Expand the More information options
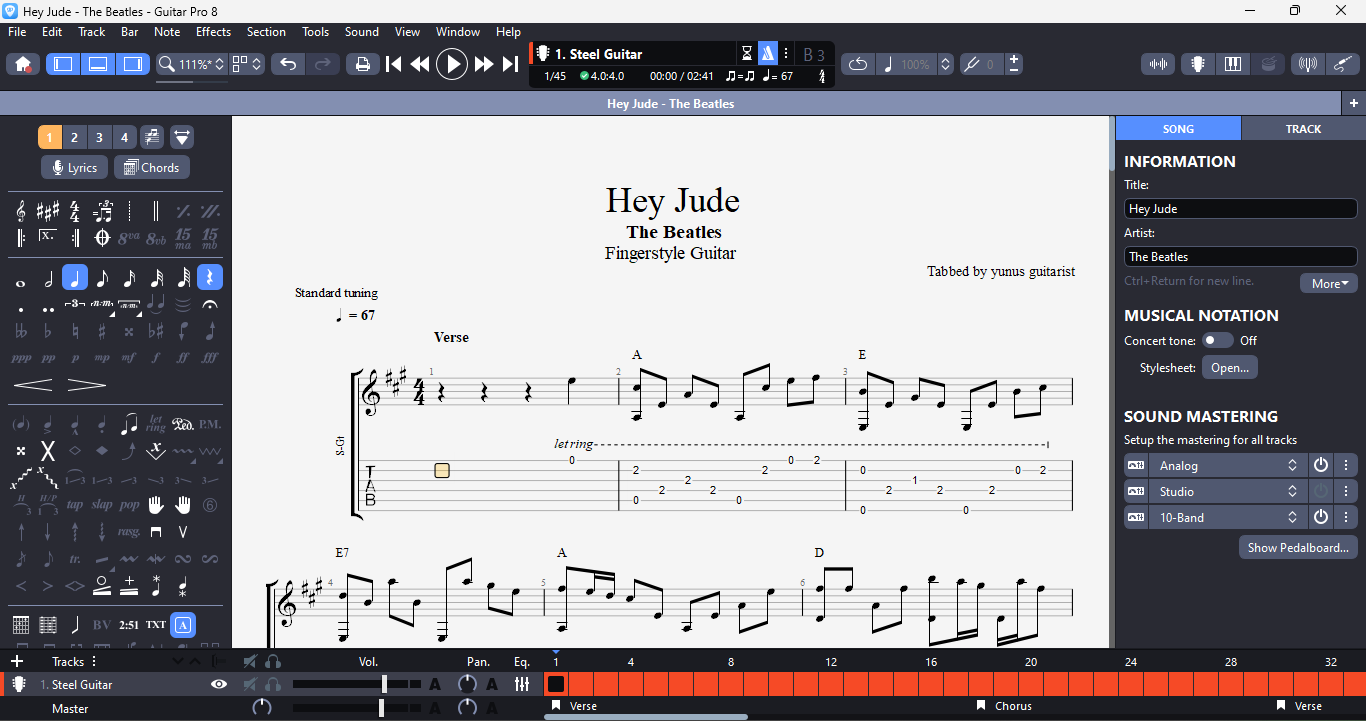Image resolution: width=1366 pixels, height=721 pixels. (1329, 283)
